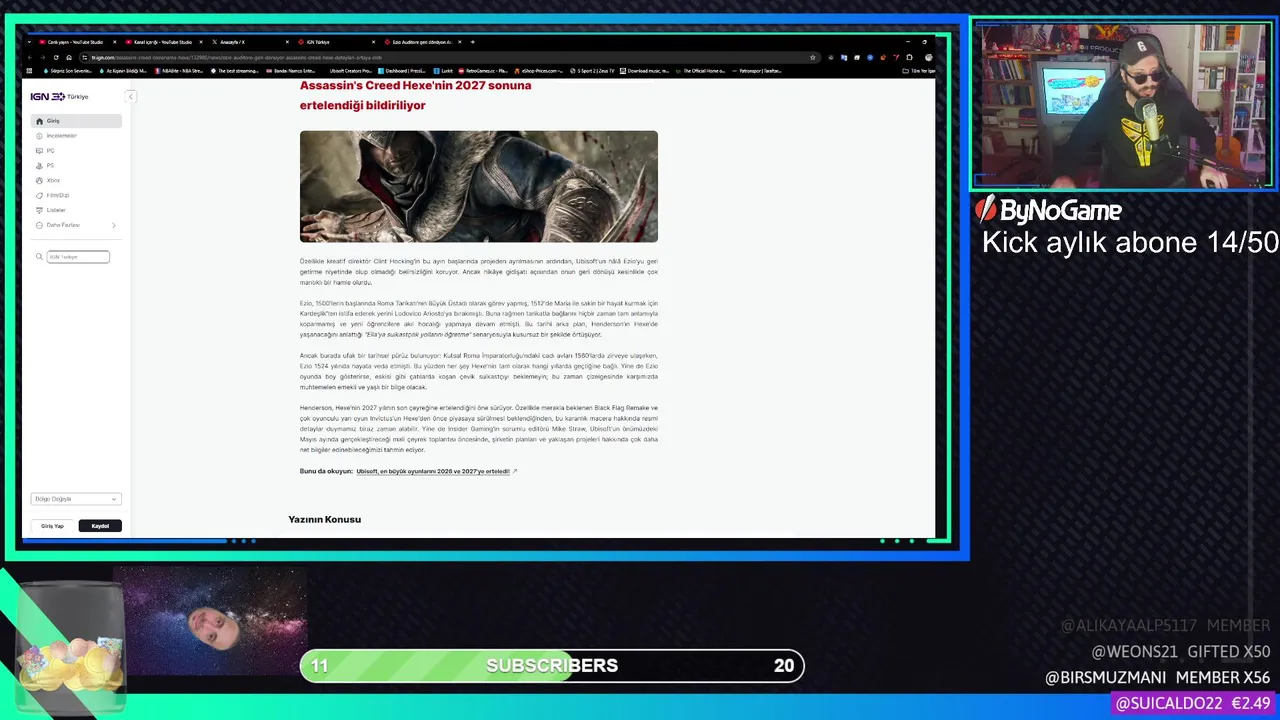Click the article's Assassin's Creed hero image
This screenshot has height=720, width=1280.
click(x=479, y=186)
